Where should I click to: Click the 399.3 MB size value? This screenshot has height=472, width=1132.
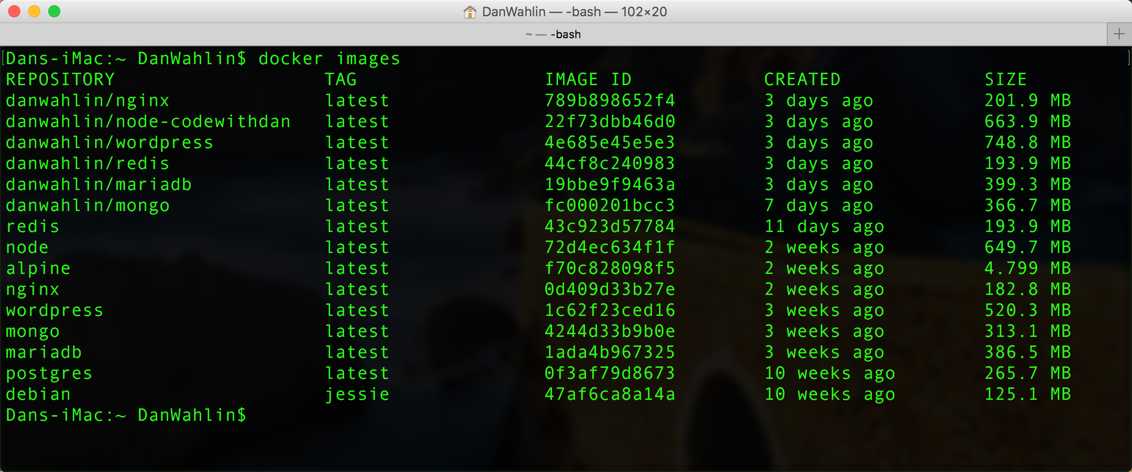click(x=1028, y=184)
